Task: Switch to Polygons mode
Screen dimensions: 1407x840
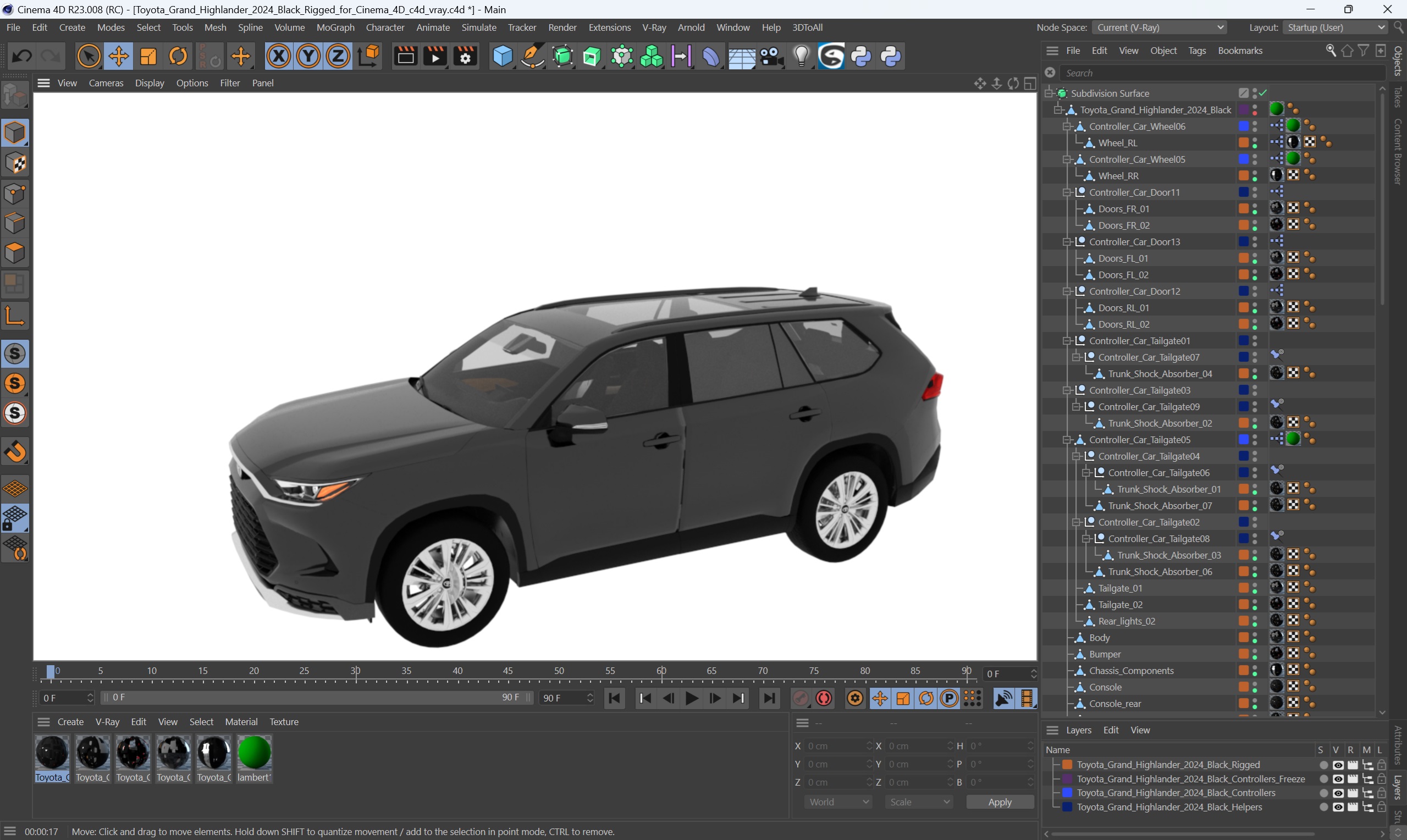Action: tap(15, 253)
